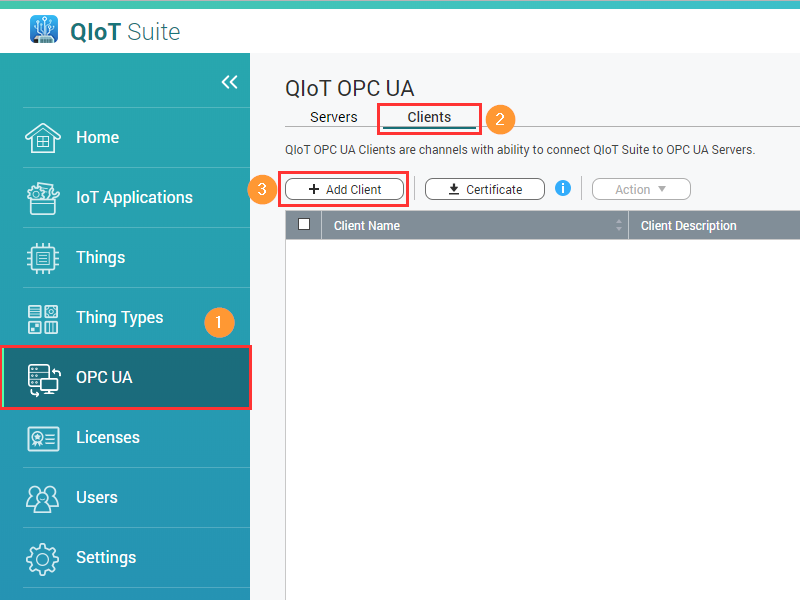Navigate to Thing Types
The width and height of the screenshot is (800, 600).
[x=125, y=317]
